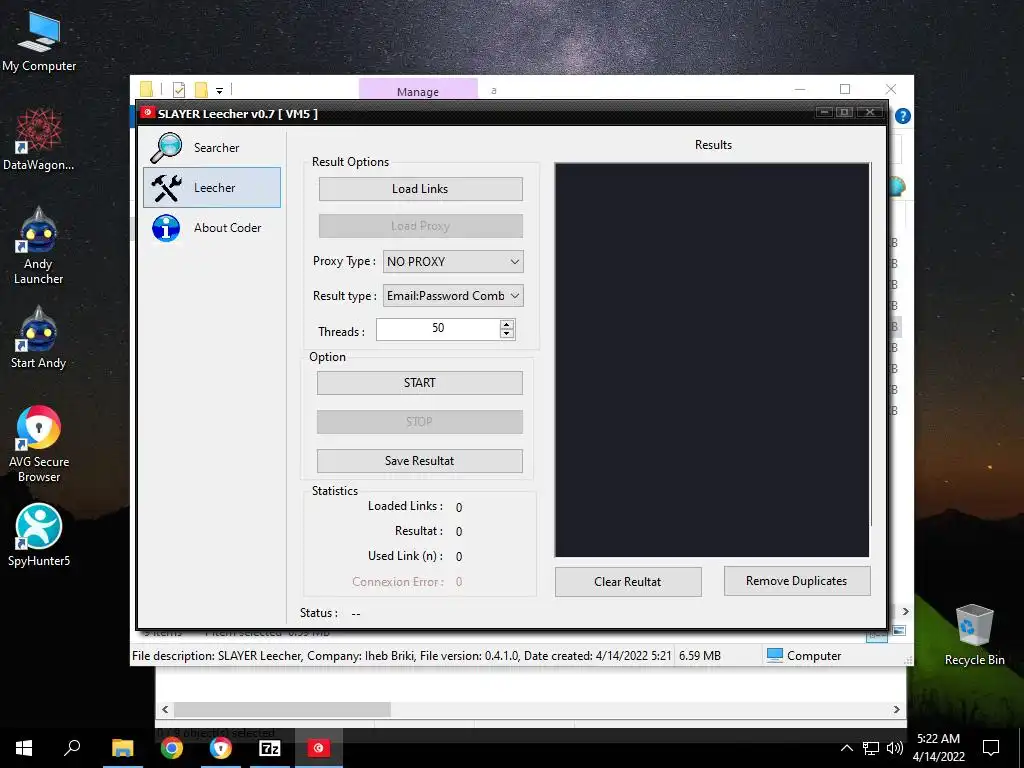Viewport: 1024px width, 768px height.
Task: Click the Loaded Links statistic label
Action: [x=405, y=506]
